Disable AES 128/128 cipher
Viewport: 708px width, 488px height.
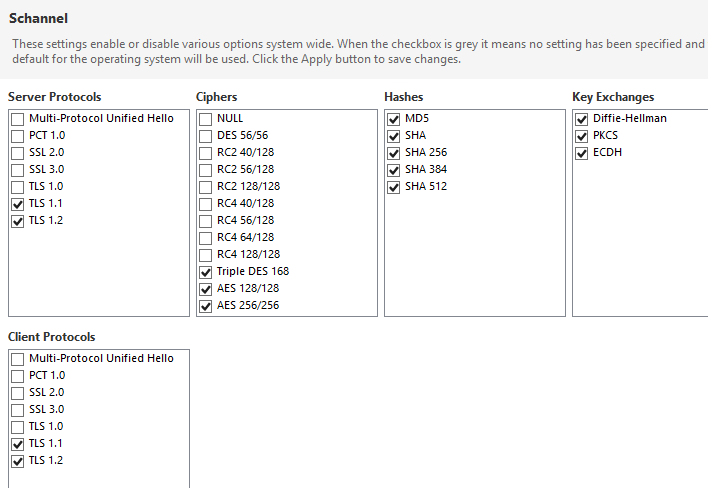206,289
